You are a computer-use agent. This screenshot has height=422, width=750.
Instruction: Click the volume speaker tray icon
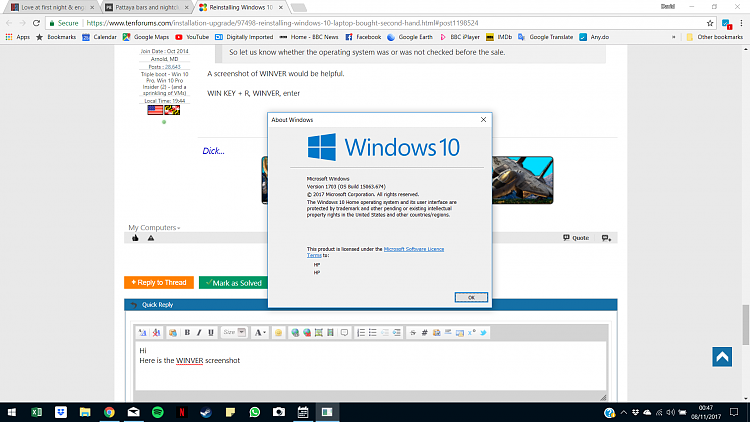point(671,412)
